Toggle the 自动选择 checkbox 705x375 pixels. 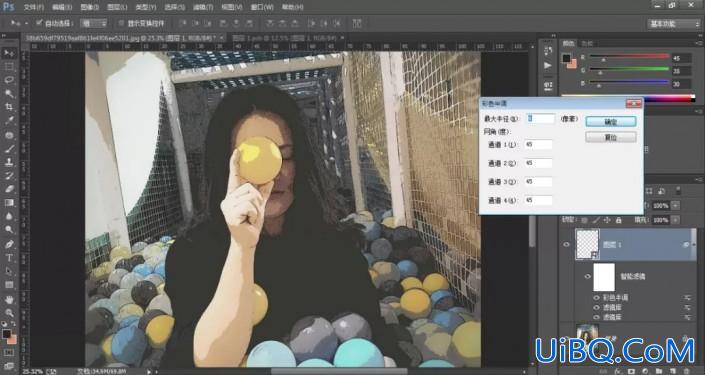tap(39, 22)
